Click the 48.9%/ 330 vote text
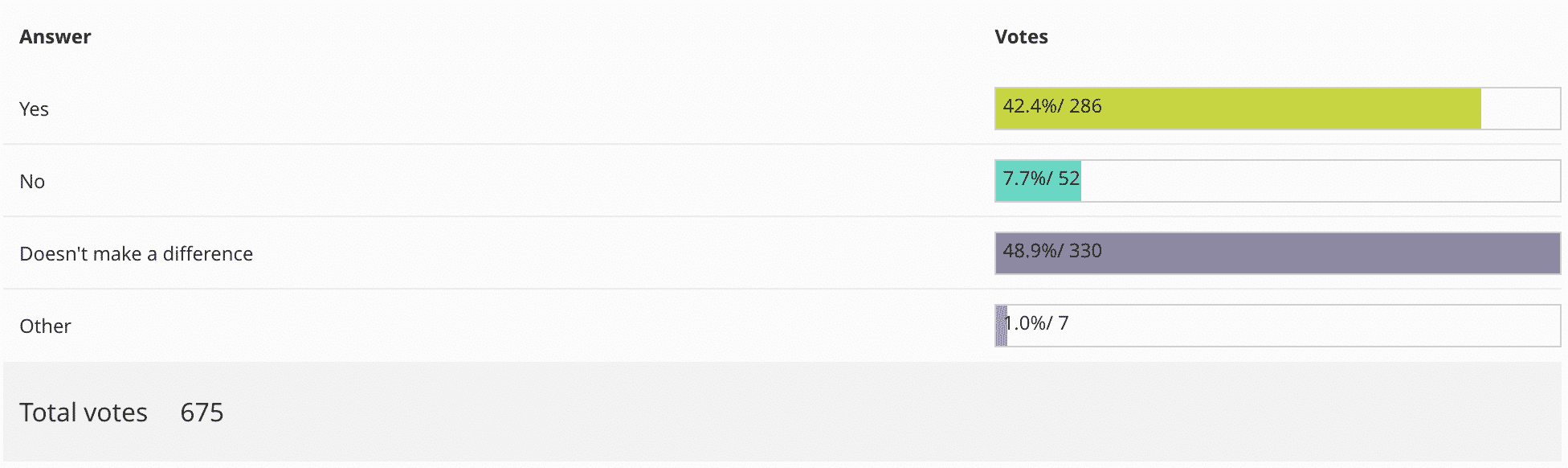Image resolution: width=1568 pixels, height=468 pixels. pos(1052,251)
